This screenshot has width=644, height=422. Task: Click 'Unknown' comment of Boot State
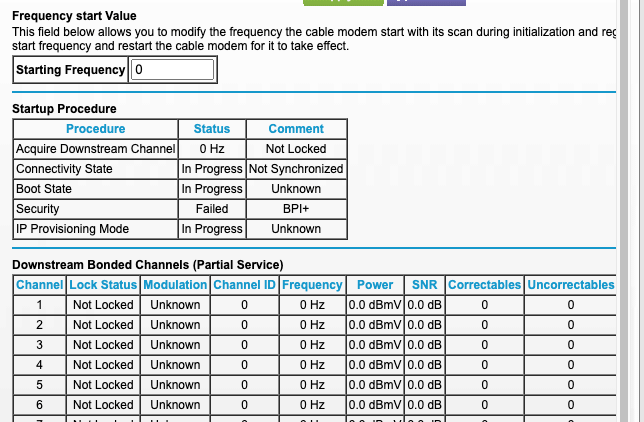point(296,189)
